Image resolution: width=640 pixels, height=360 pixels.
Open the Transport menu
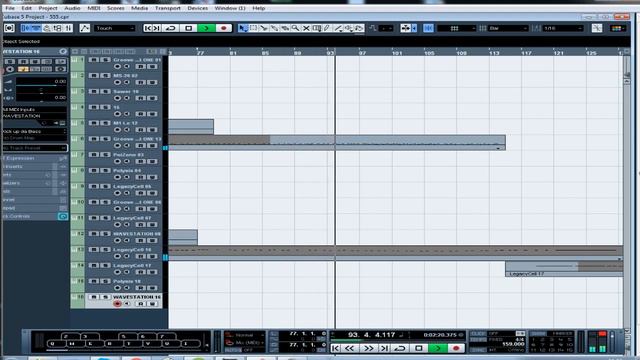point(167,8)
